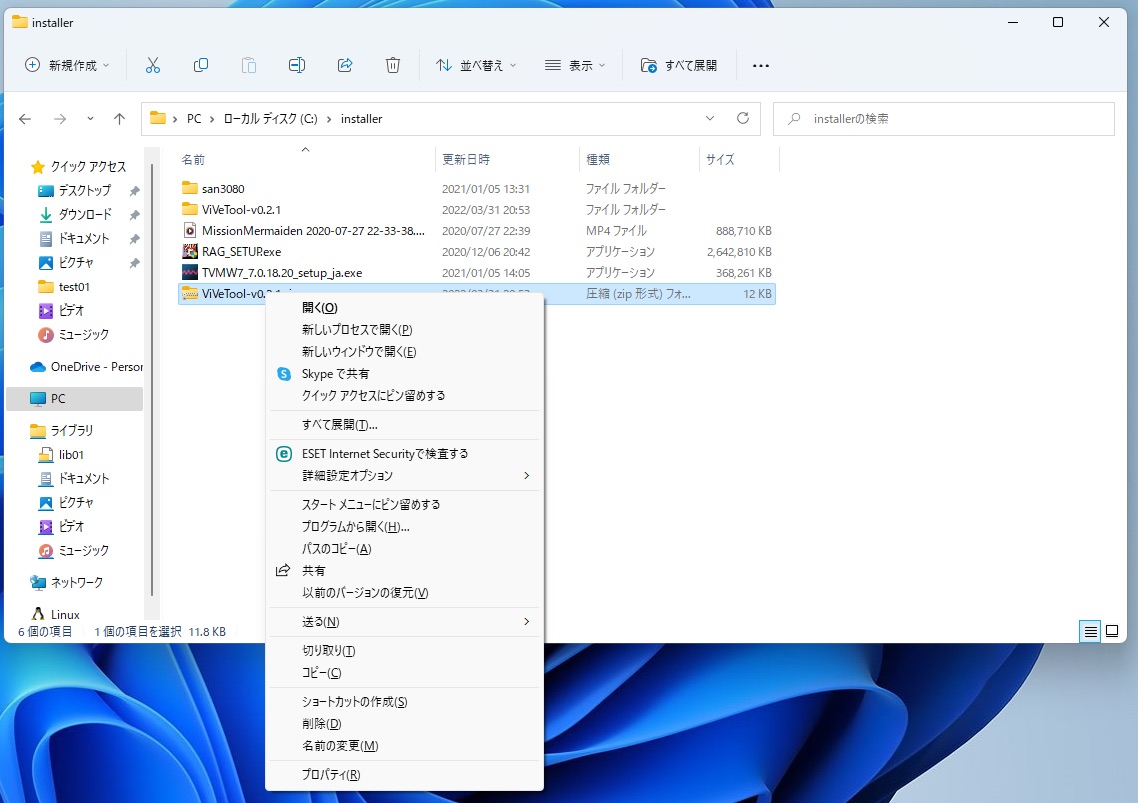Image resolution: width=1138 pixels, height=803 pixels.
Task: Switch to large icons view in status bar
Action: tap(1112, 631)
